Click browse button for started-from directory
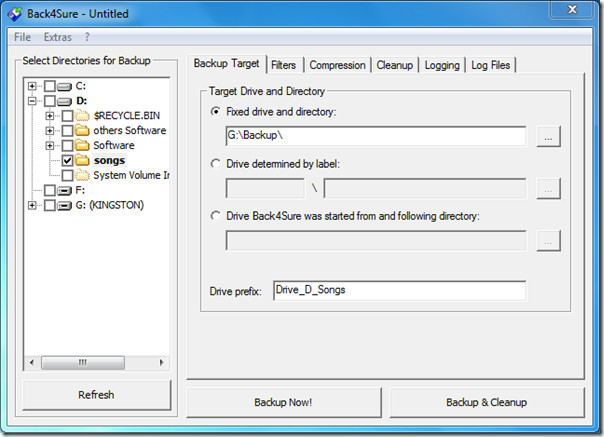 tap(548, 241)
